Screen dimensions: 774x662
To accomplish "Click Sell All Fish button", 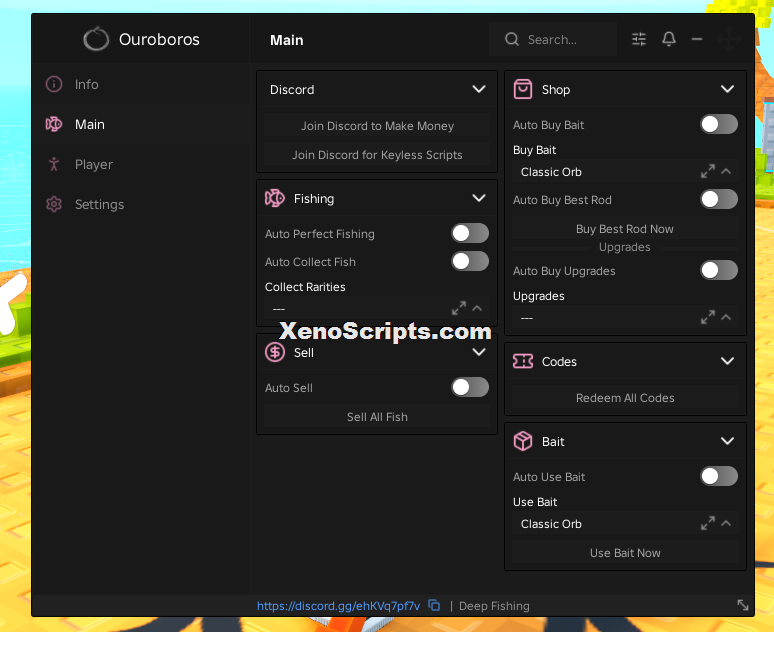I will click(x=377, y=417).
